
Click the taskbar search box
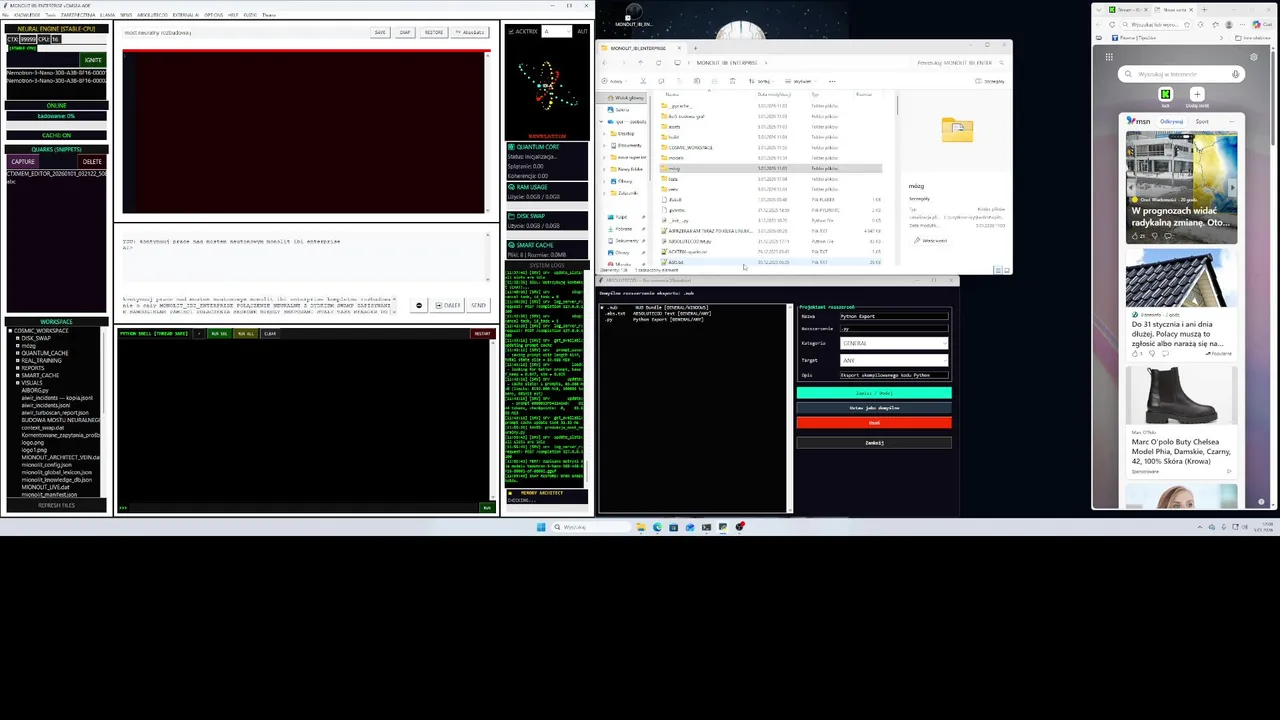click(591, 527)
